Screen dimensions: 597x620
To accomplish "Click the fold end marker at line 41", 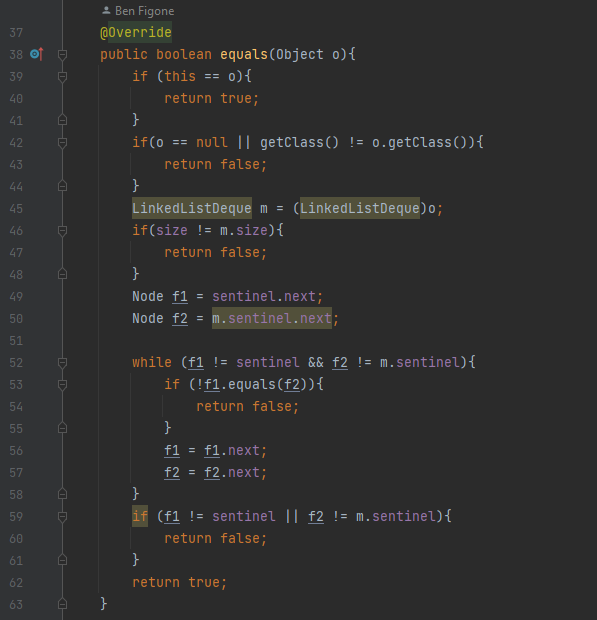I will [62, 120].
